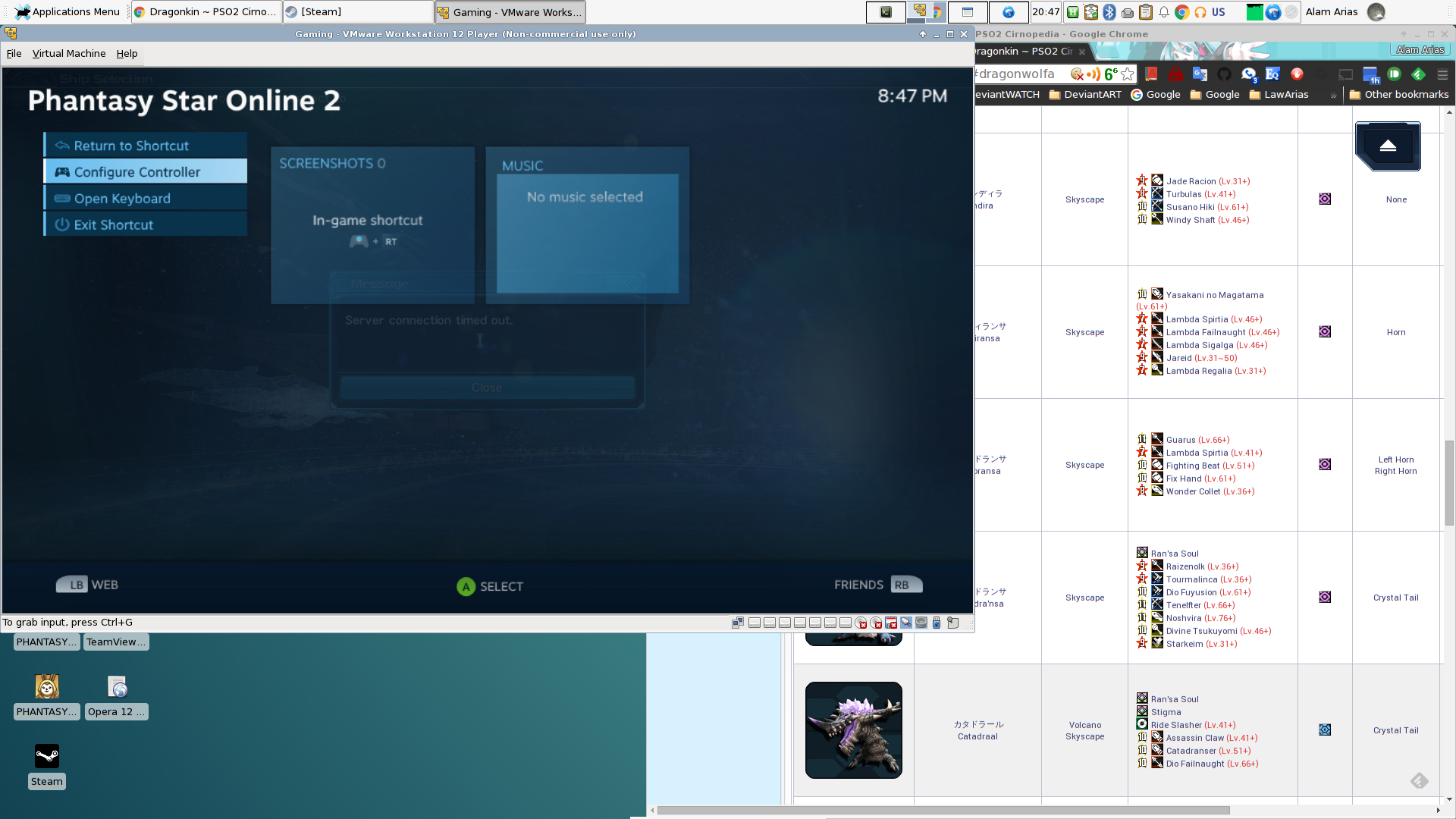Open the Music panel

(x=588, y=224)
